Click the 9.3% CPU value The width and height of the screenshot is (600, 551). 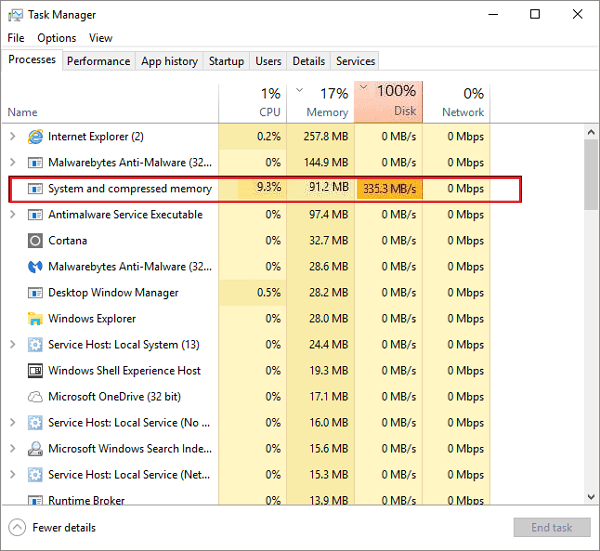tap(269, 187)
